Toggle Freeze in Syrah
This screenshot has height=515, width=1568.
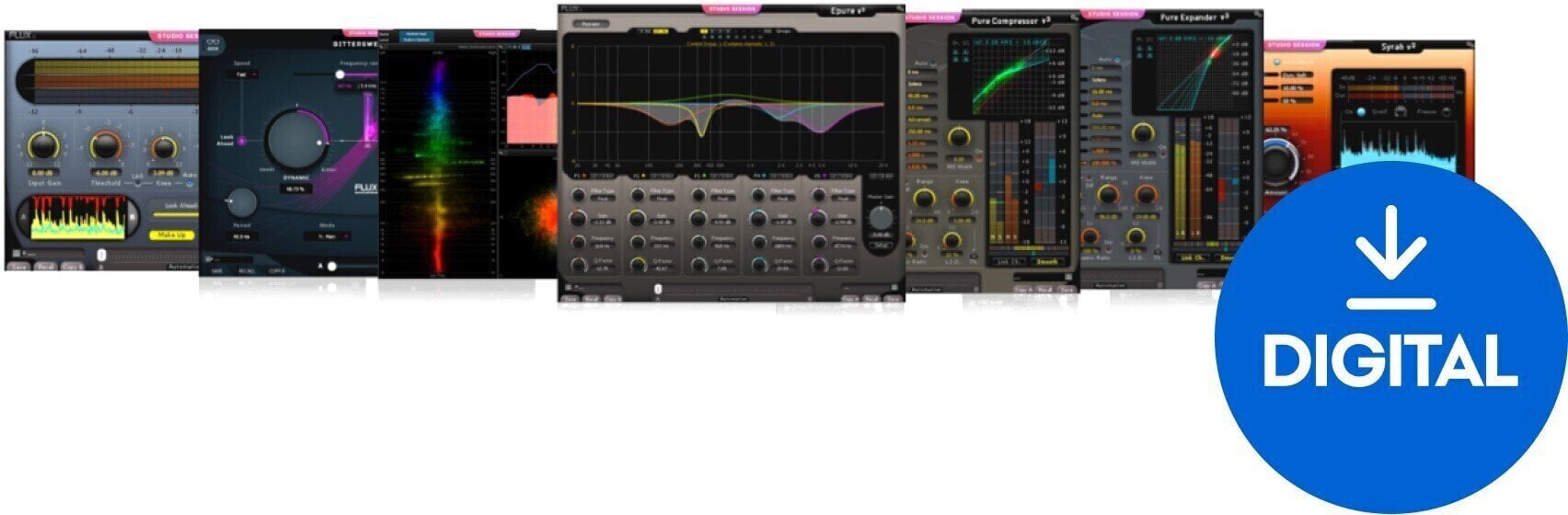(x=1447, y=112)
